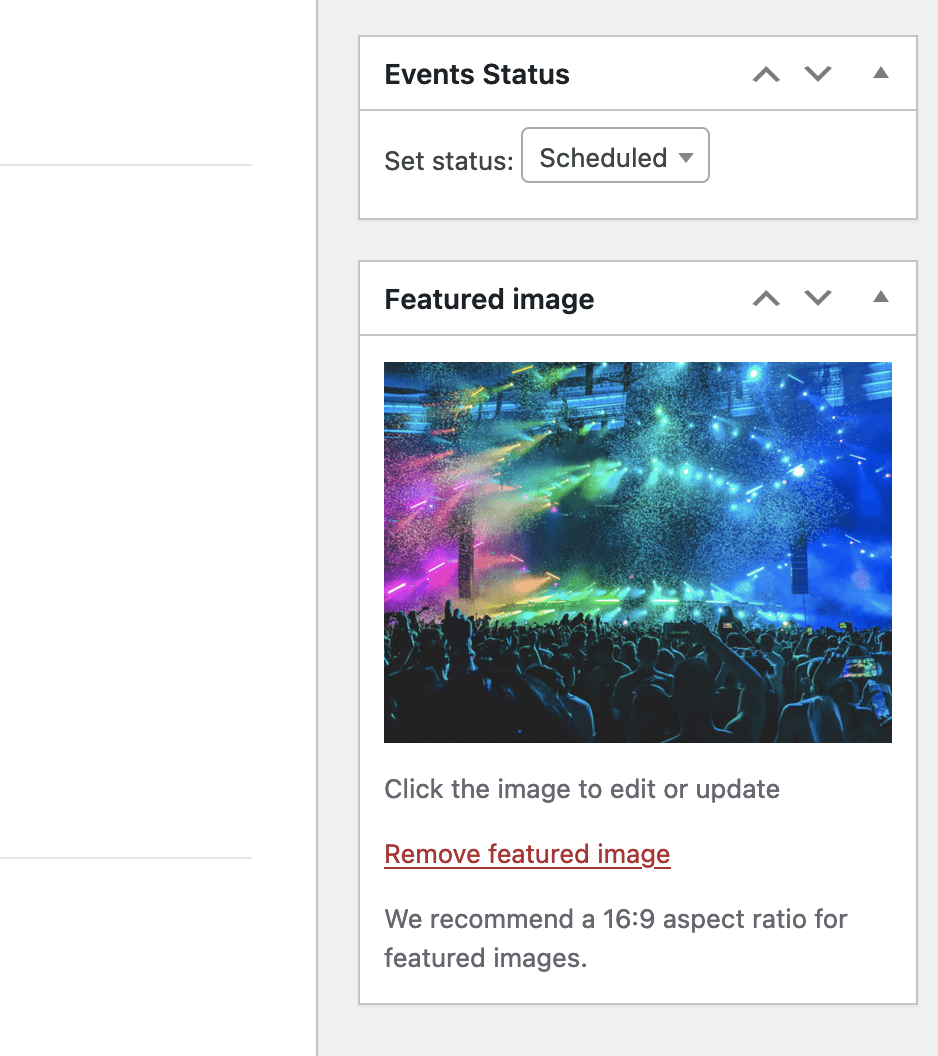Viewport: 938px width, 1056px height.
Task: Toggle the Featured image panel triangle
Action: tap(880, 298)
